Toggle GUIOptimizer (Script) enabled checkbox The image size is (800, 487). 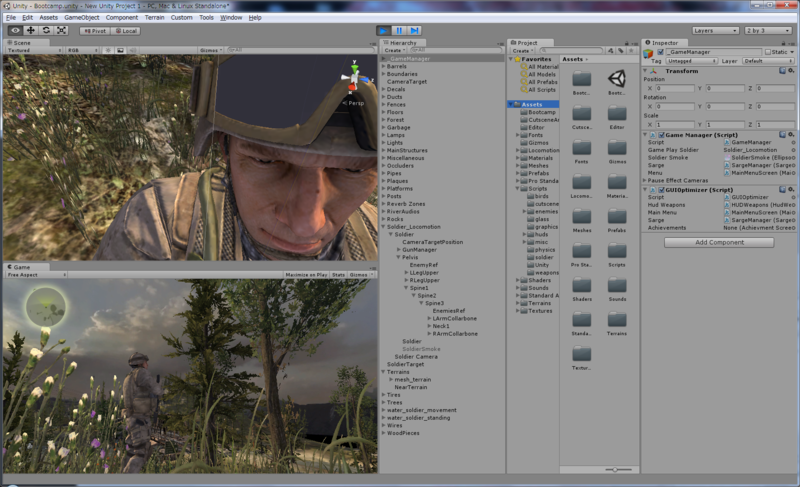(x=661, y=190)
